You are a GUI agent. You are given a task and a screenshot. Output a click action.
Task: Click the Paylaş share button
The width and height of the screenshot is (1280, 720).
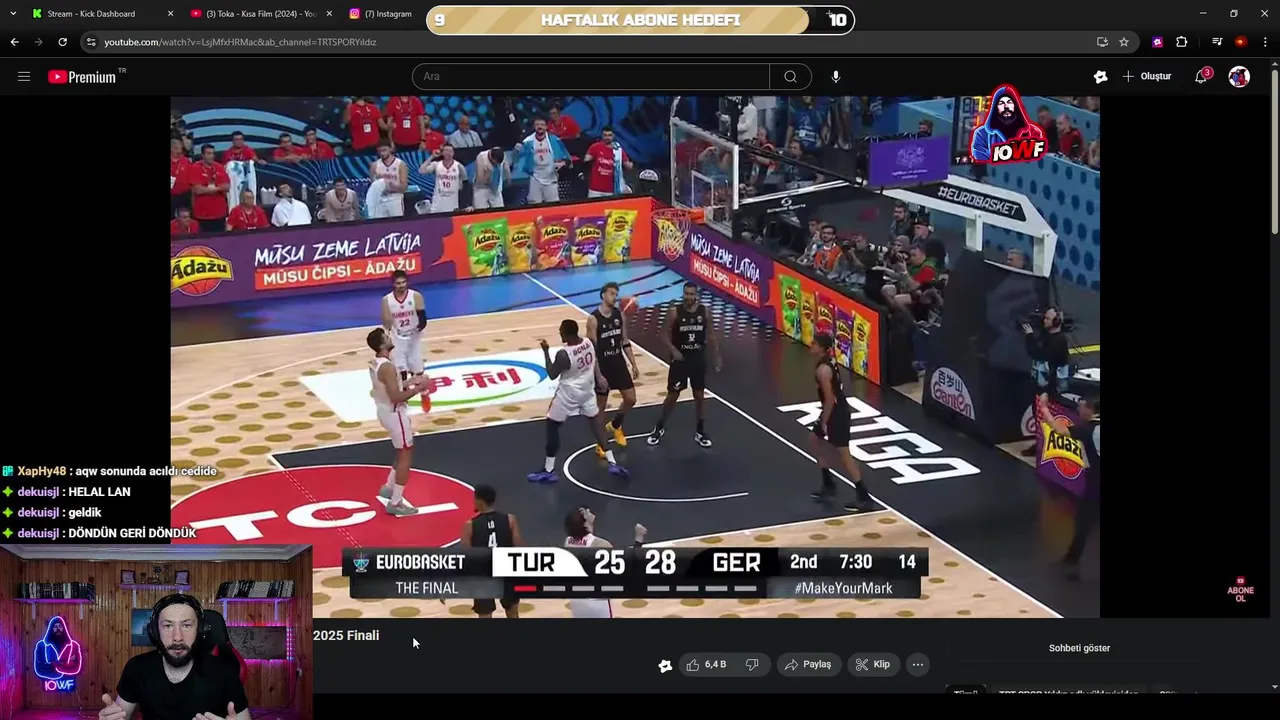click(x=808, y=664)
